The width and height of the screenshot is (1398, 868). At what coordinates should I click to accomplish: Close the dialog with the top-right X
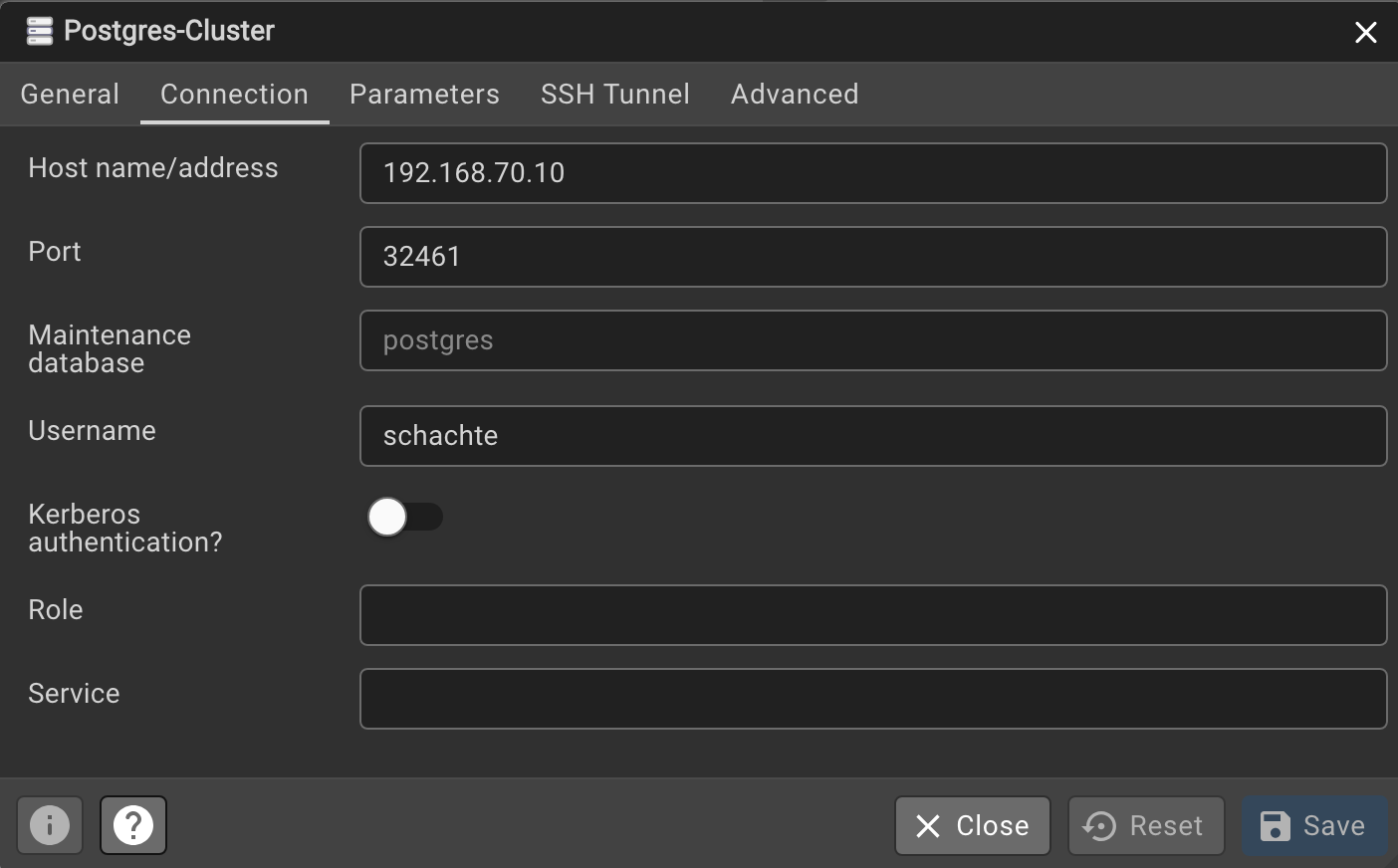(1365, 33)
